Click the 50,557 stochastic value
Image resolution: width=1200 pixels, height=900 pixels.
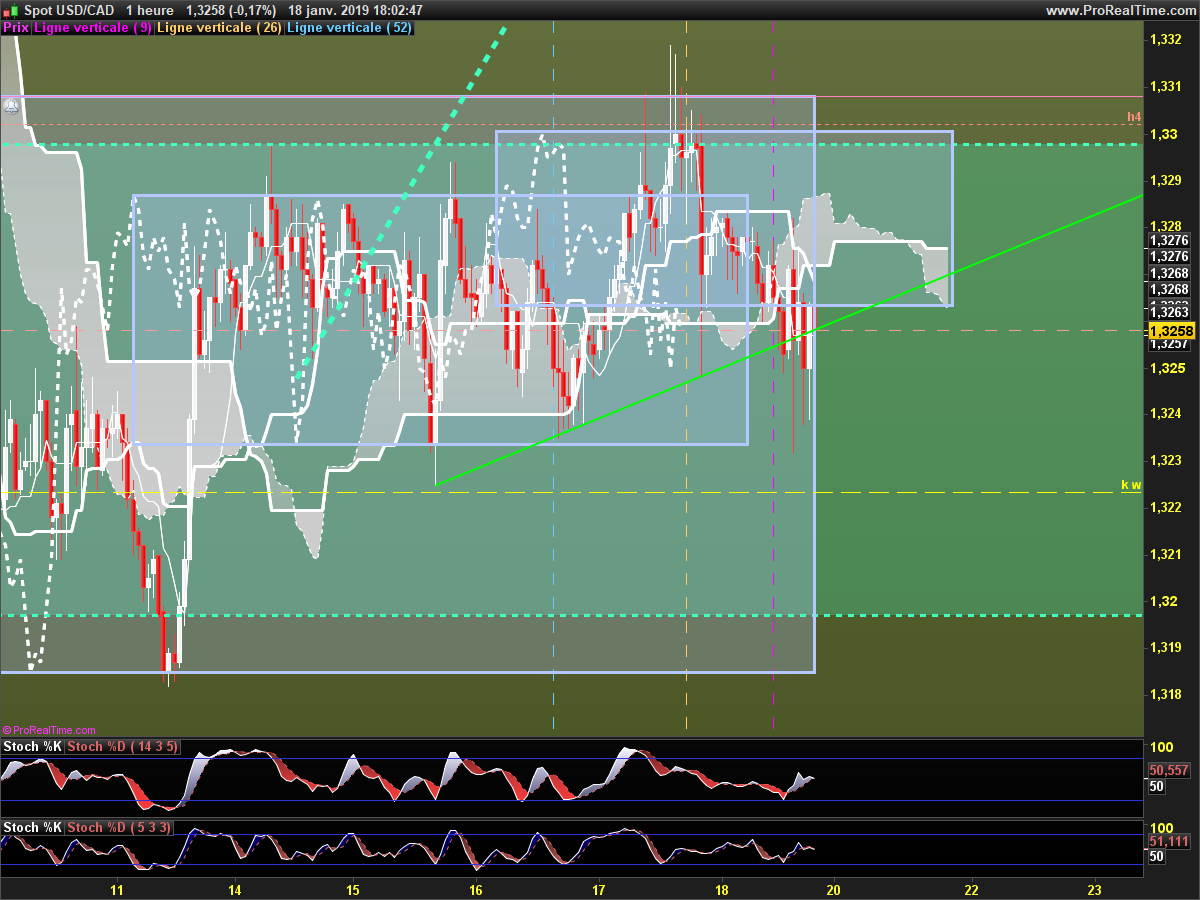click(x=1168, y=771)
